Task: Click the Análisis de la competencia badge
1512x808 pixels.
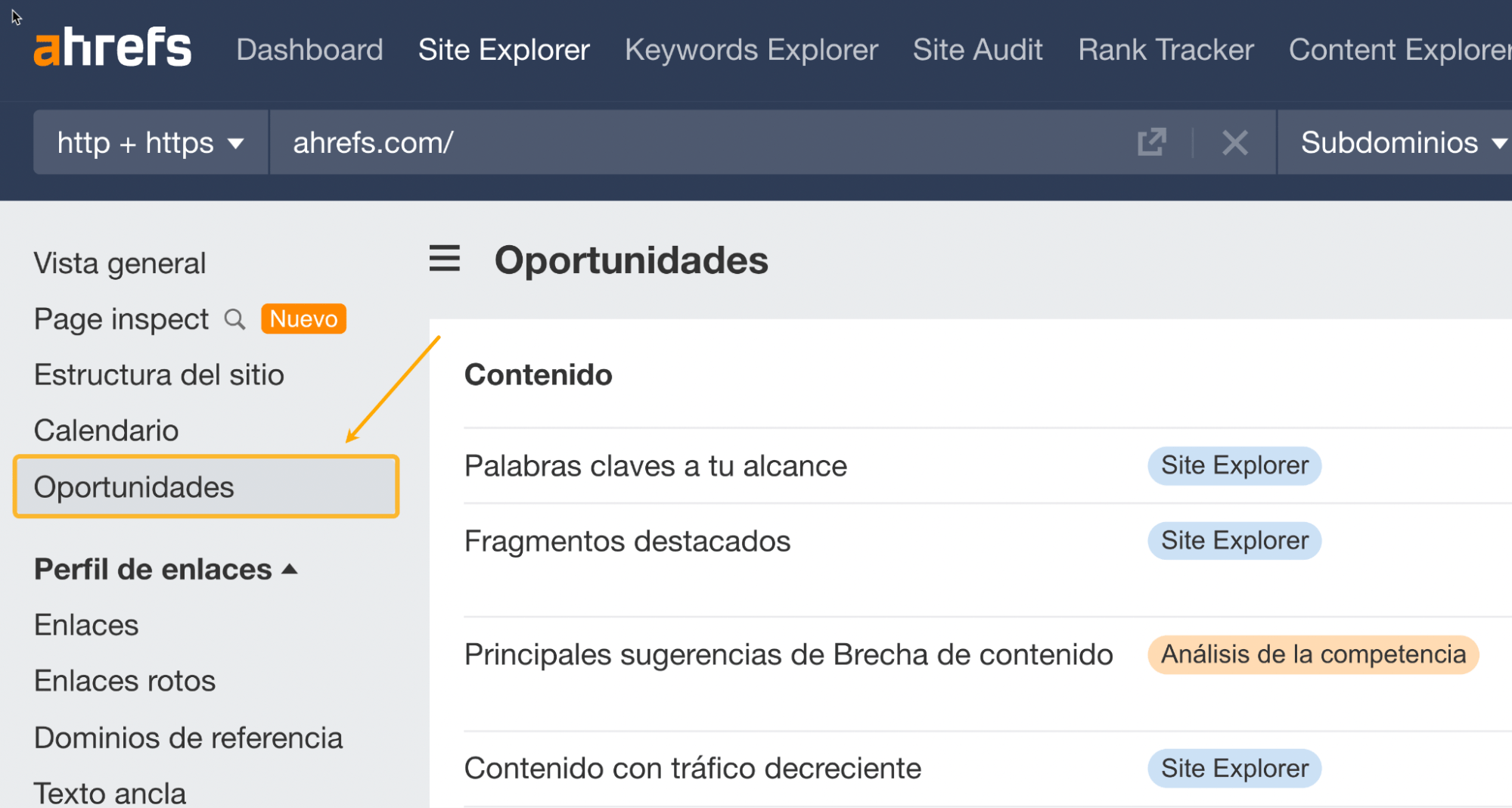Action: pos(1313,654)
